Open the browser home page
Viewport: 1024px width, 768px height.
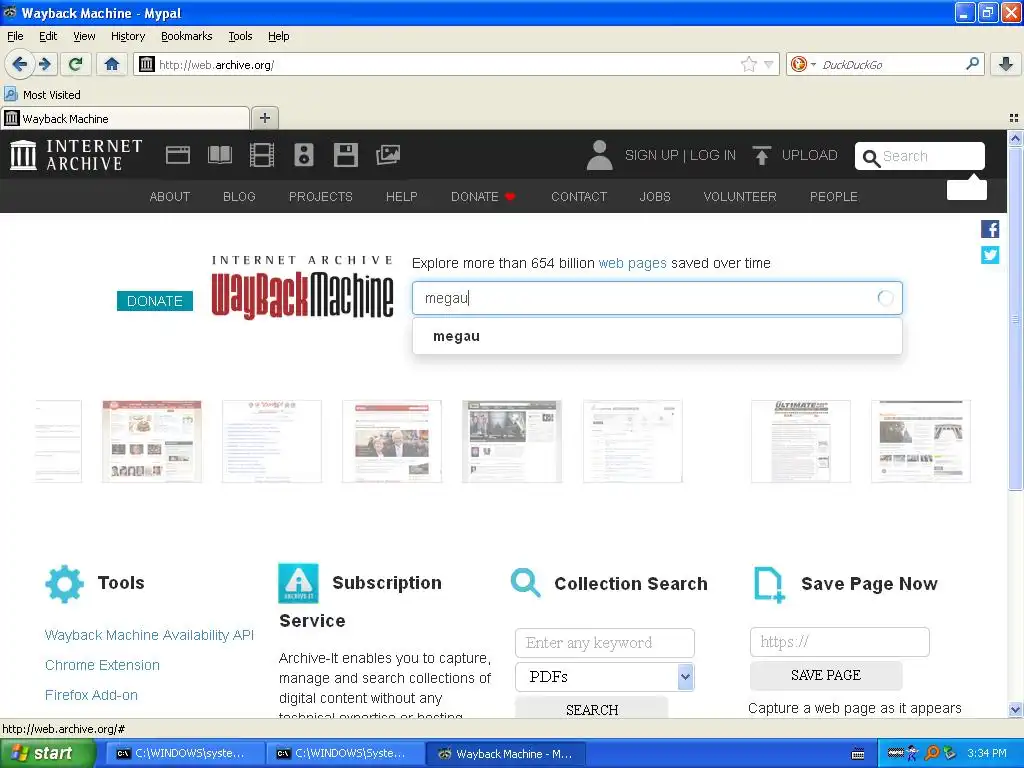[x=112, y=64]
